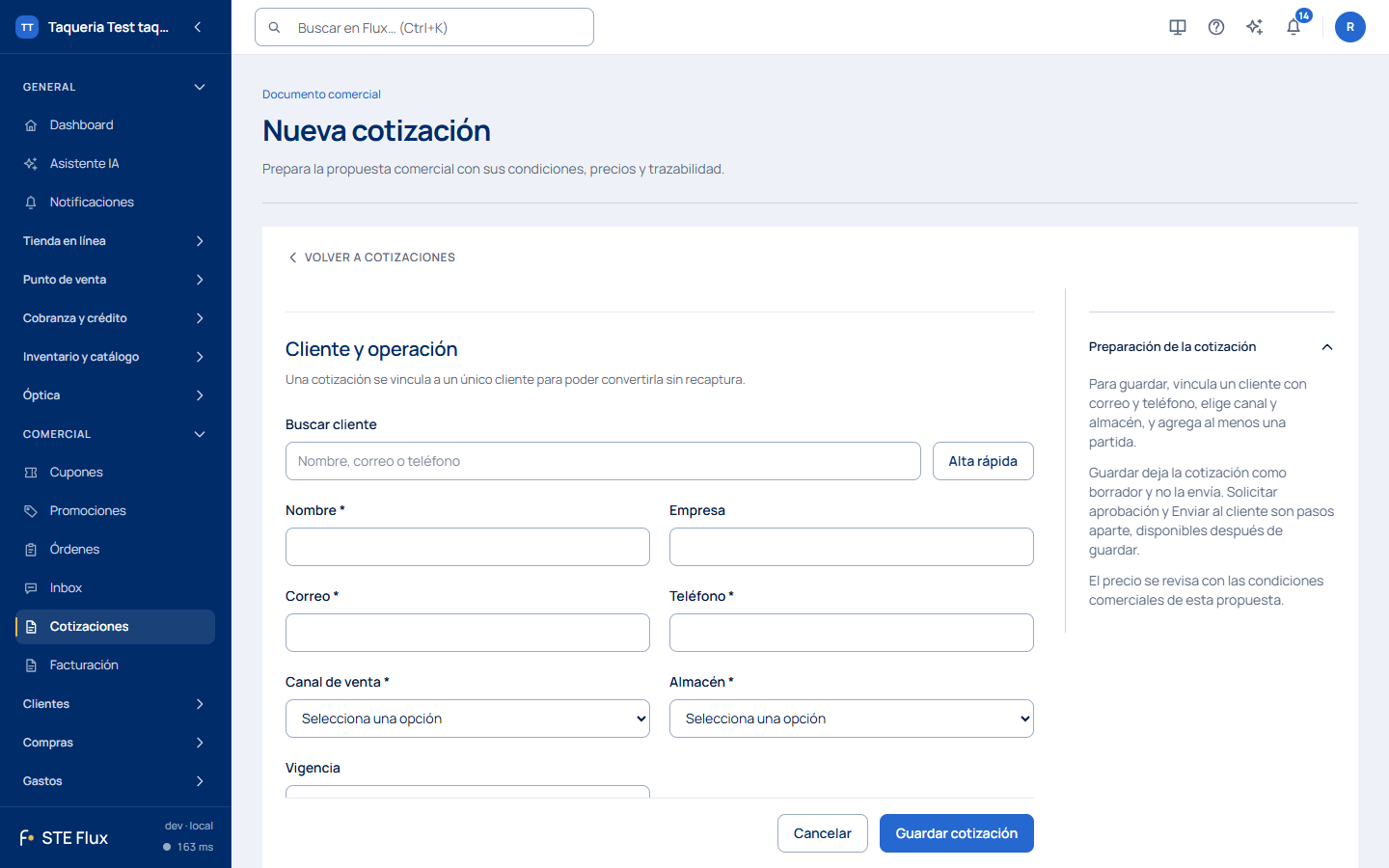This screenshot has width=1389, height=868.
Task: Open the Cupones ticket icon
Action: [31, 473]
